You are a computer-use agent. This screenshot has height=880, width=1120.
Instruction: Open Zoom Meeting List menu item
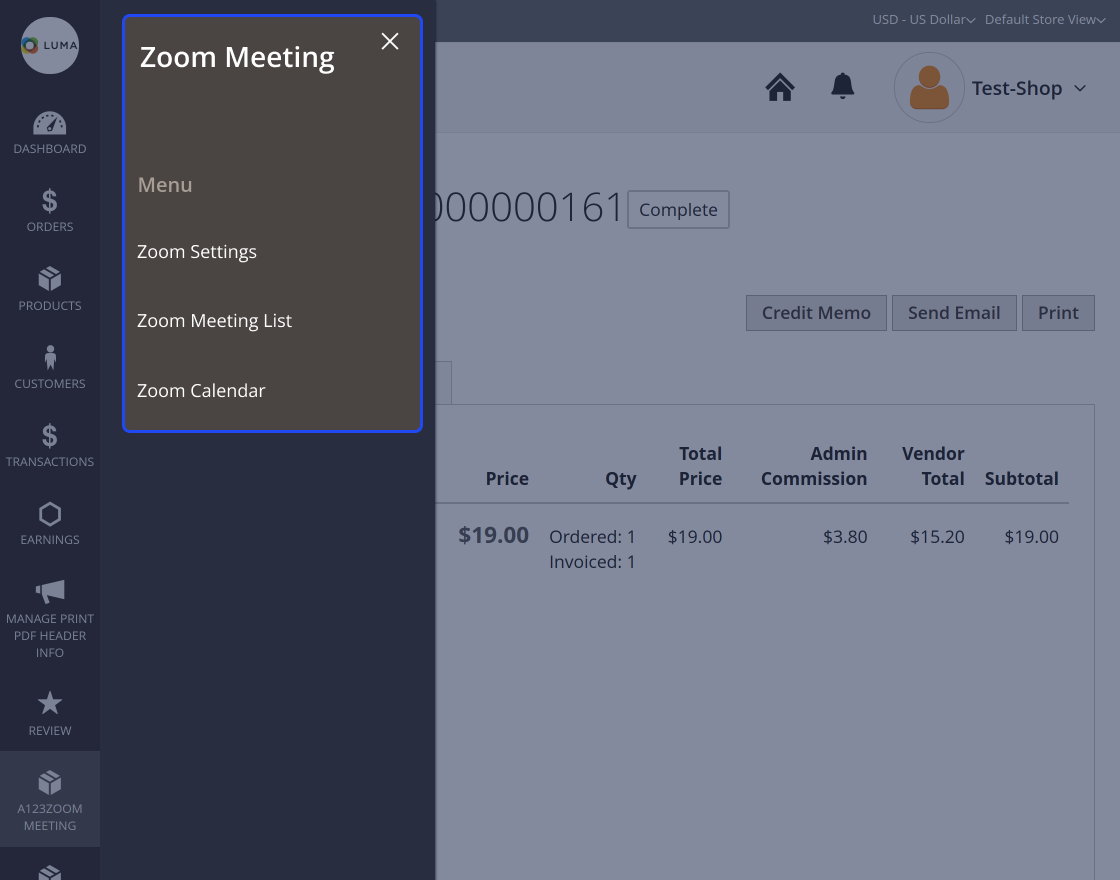click(x=214, y=321)
